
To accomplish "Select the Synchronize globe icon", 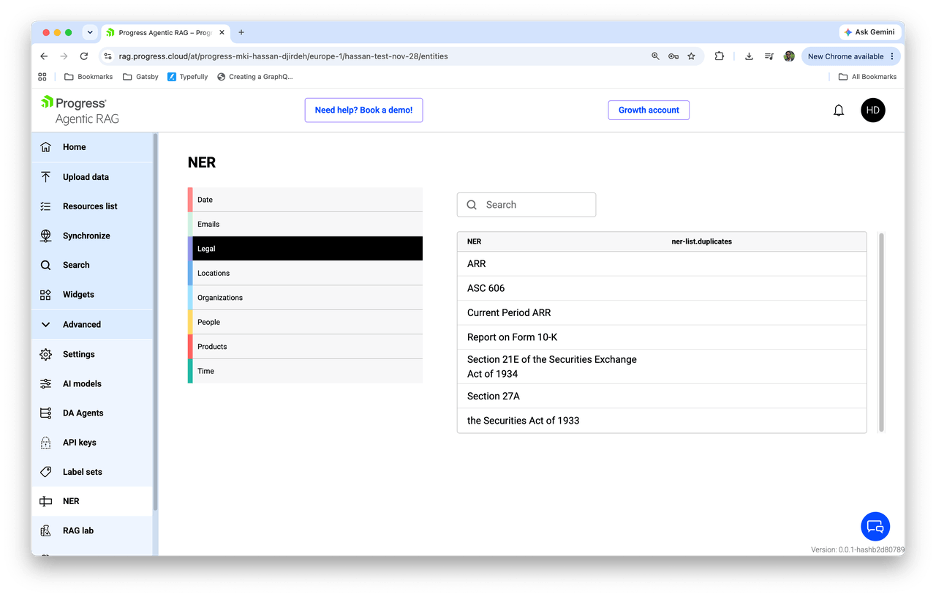I will click(45, 236).
